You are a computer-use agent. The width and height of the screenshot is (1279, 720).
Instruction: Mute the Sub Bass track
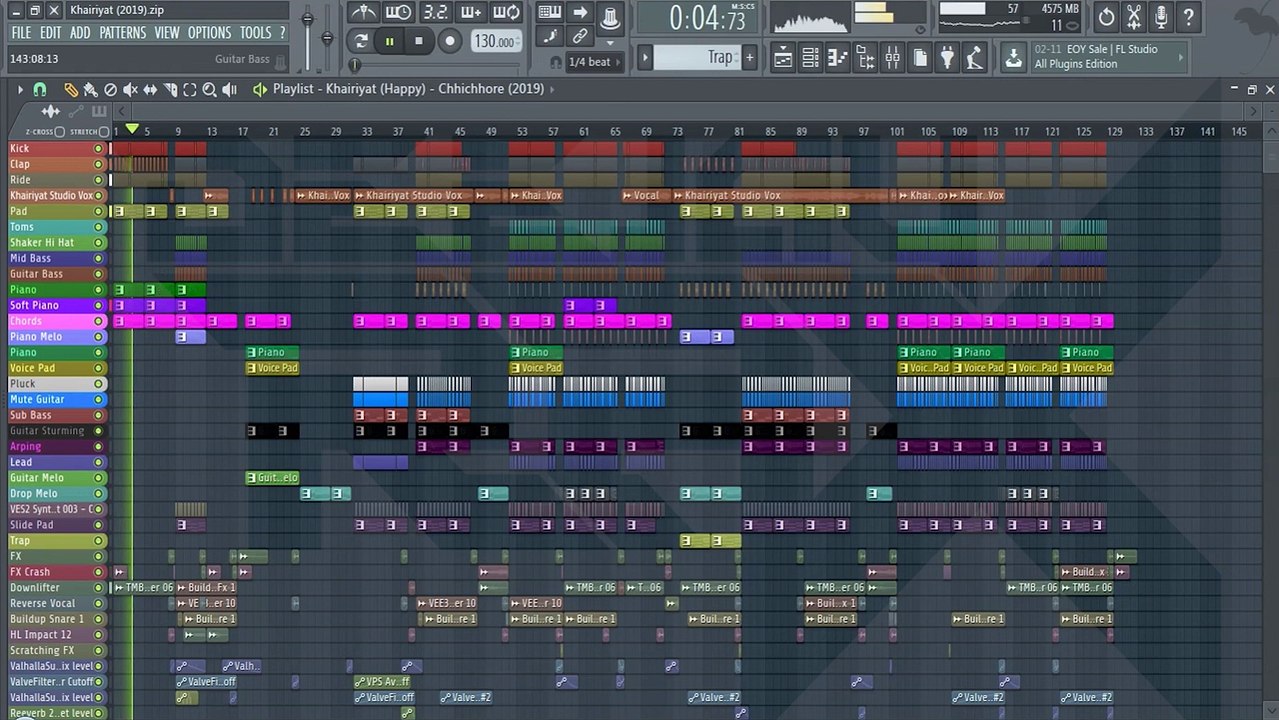98,415
